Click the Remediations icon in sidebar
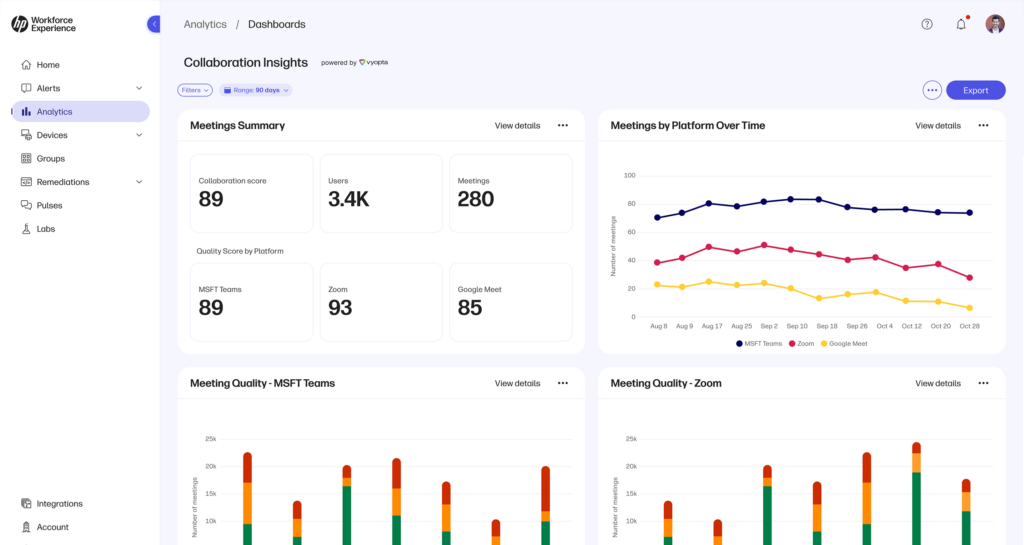Viewport: 1024px width, 545px height. [x=26, y=182]
